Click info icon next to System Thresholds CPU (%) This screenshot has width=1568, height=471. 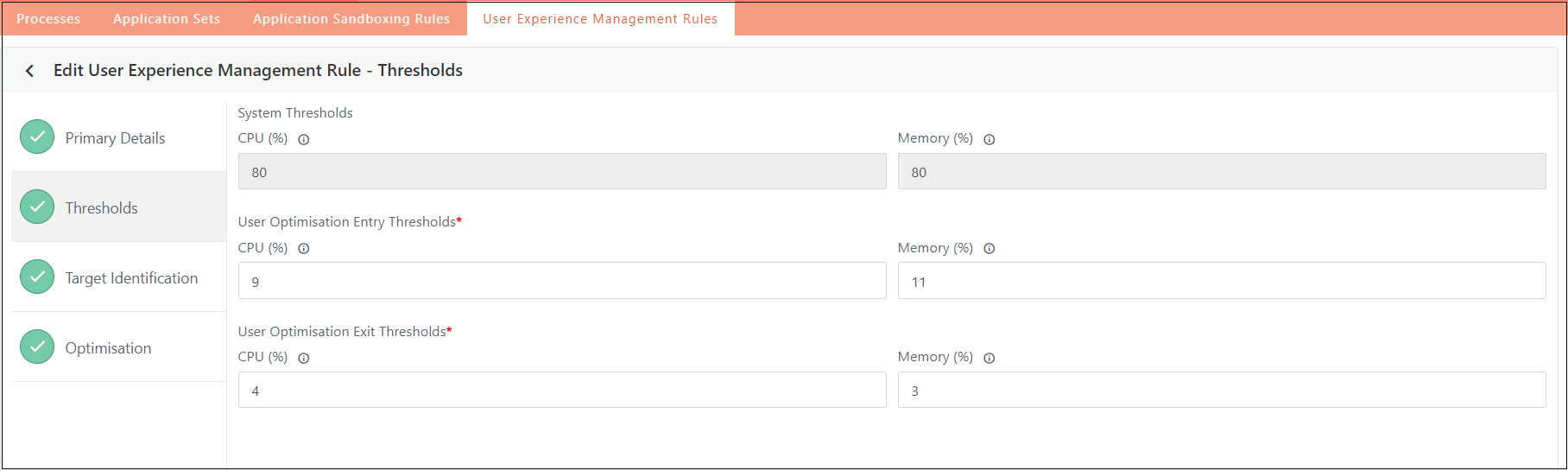304,139
